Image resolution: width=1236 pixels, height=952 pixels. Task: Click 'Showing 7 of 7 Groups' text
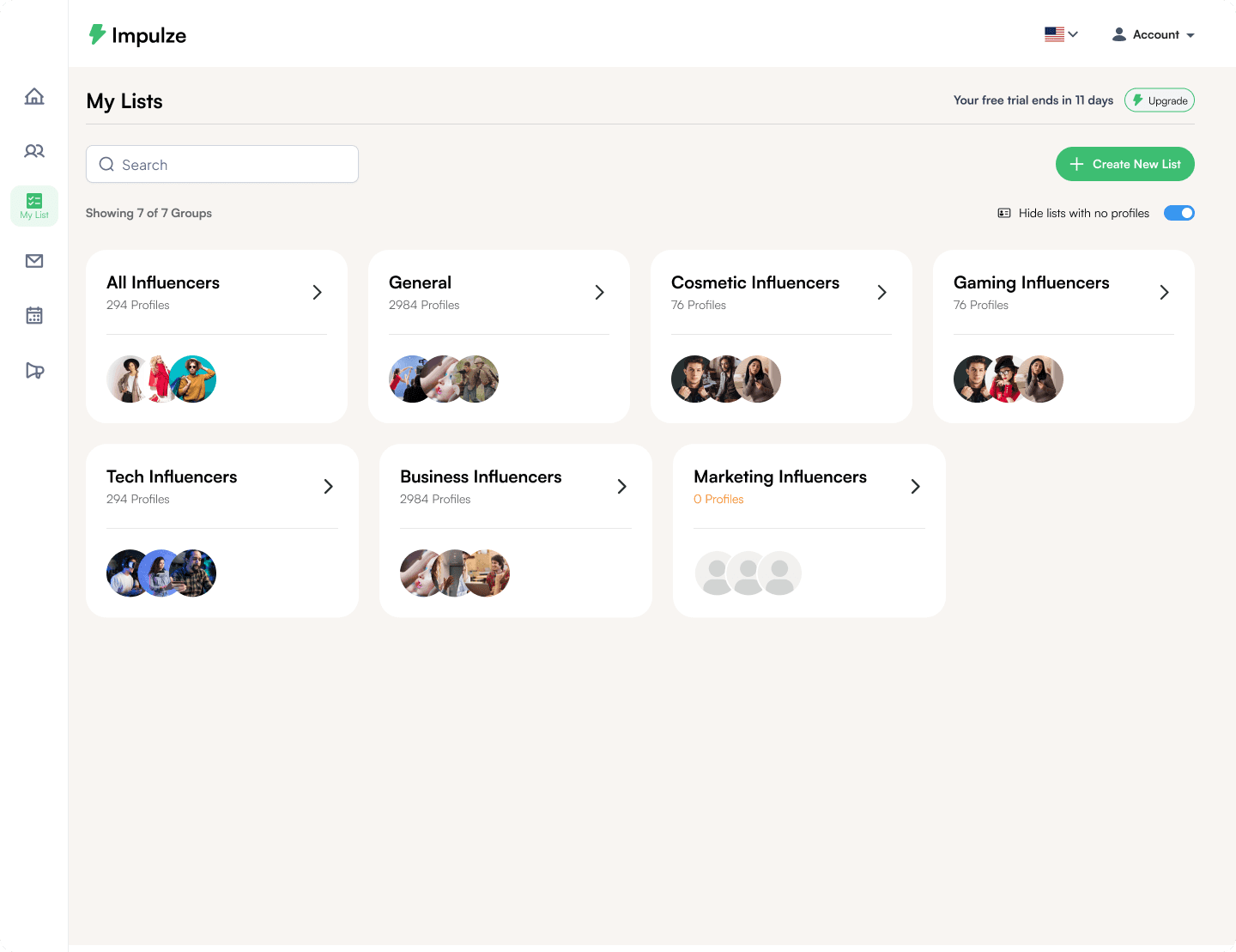(x=148, y=213)
